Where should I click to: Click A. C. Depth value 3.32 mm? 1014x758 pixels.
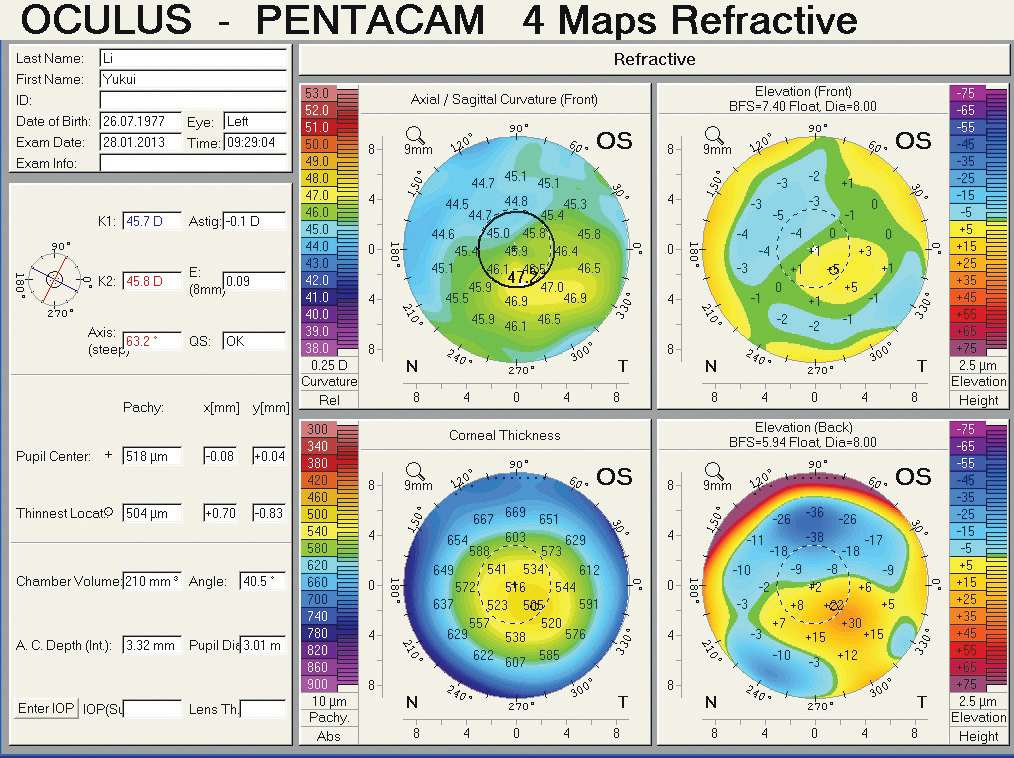(152, 645)
